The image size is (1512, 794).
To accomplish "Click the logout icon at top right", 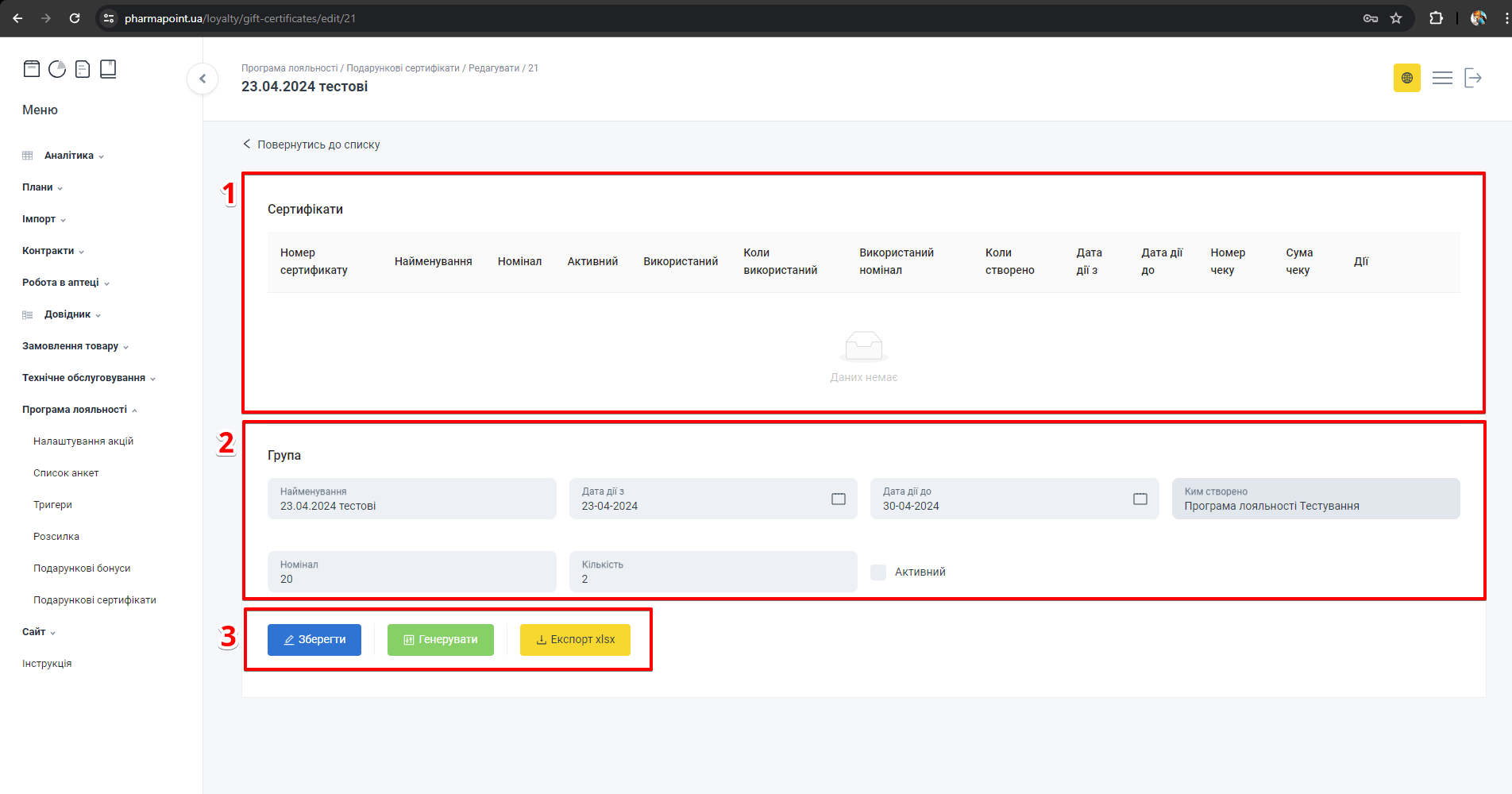I will coord(1473,78).
